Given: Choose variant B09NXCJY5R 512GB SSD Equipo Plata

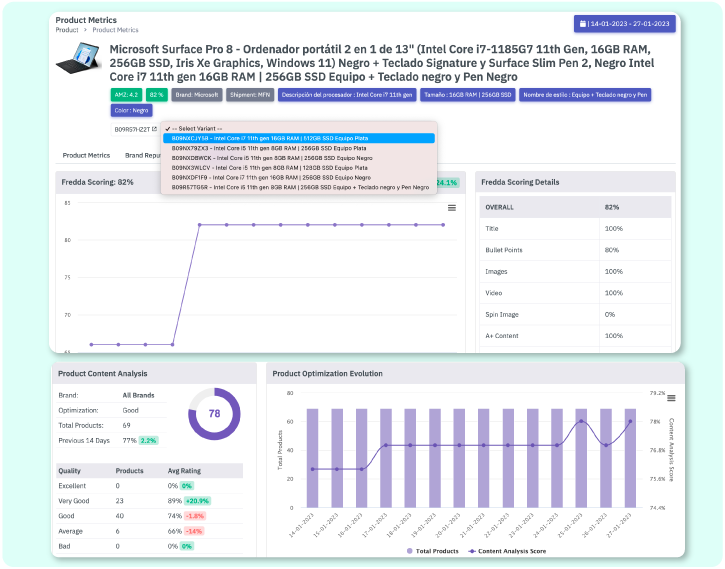Looking at the screenshot, I should 299,138.
